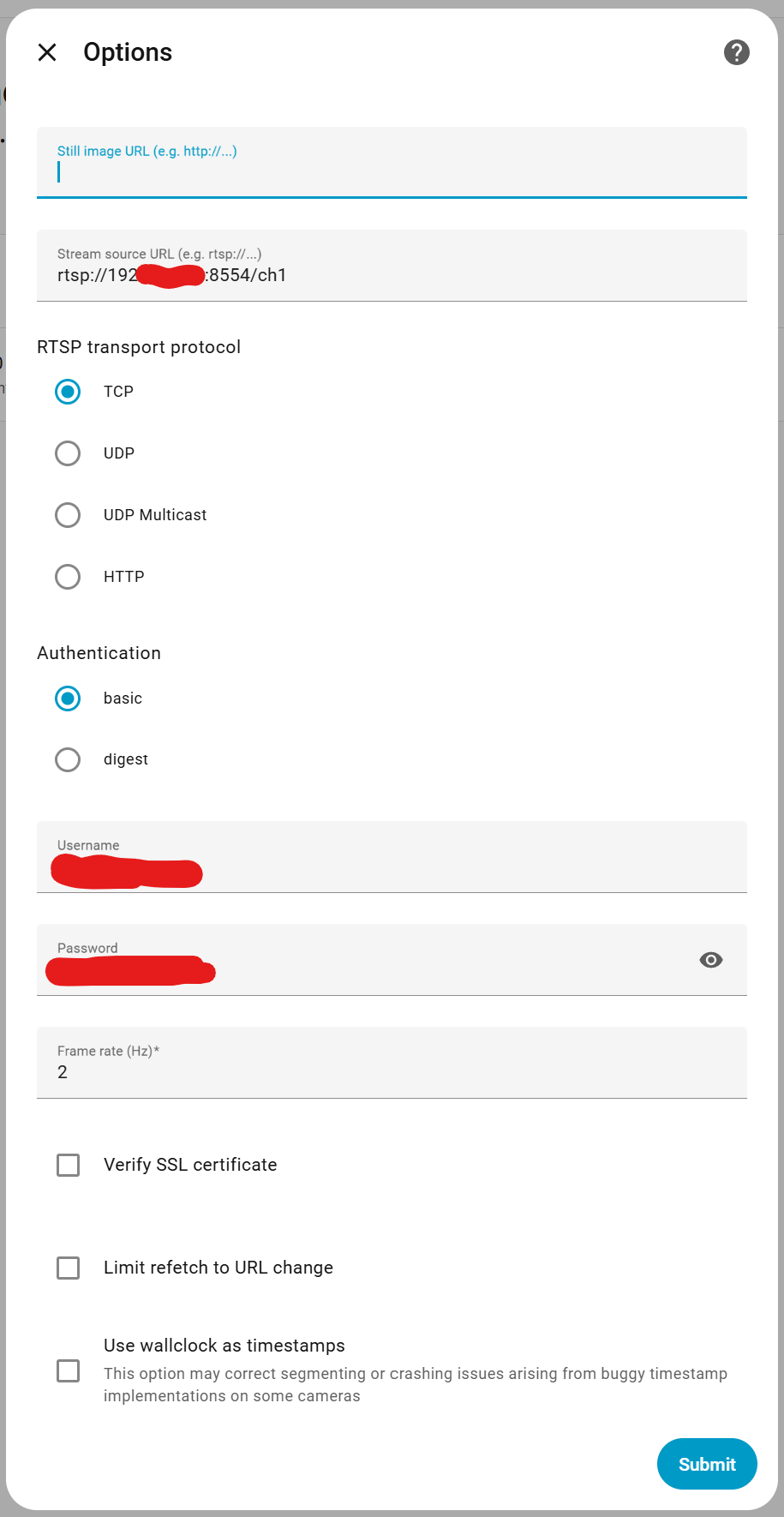Enable Verify SSL certificate checkbox
This screenshot has height=1517, width=784.
[x=69, y=1165]
